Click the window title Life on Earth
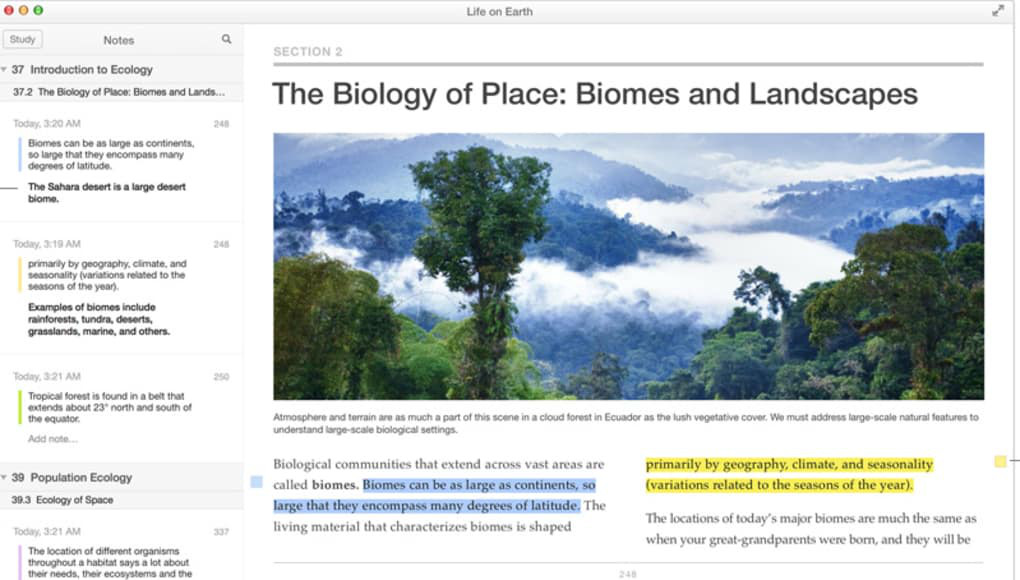Viewport: 1020px width, 580px height. point(500,12)
